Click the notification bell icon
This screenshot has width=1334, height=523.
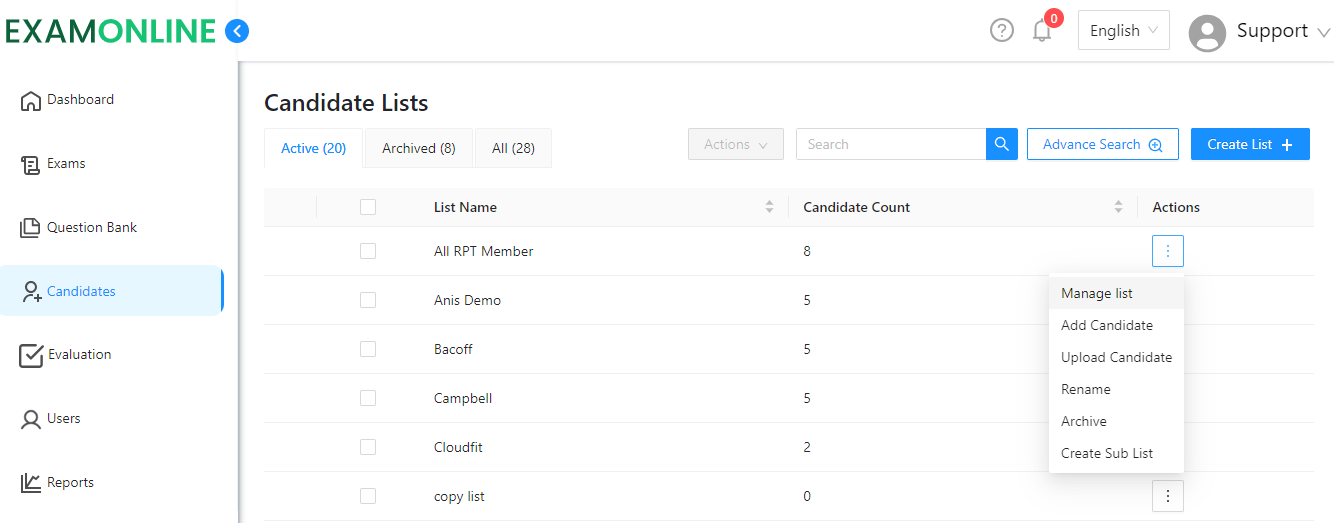click(1042, 31)
